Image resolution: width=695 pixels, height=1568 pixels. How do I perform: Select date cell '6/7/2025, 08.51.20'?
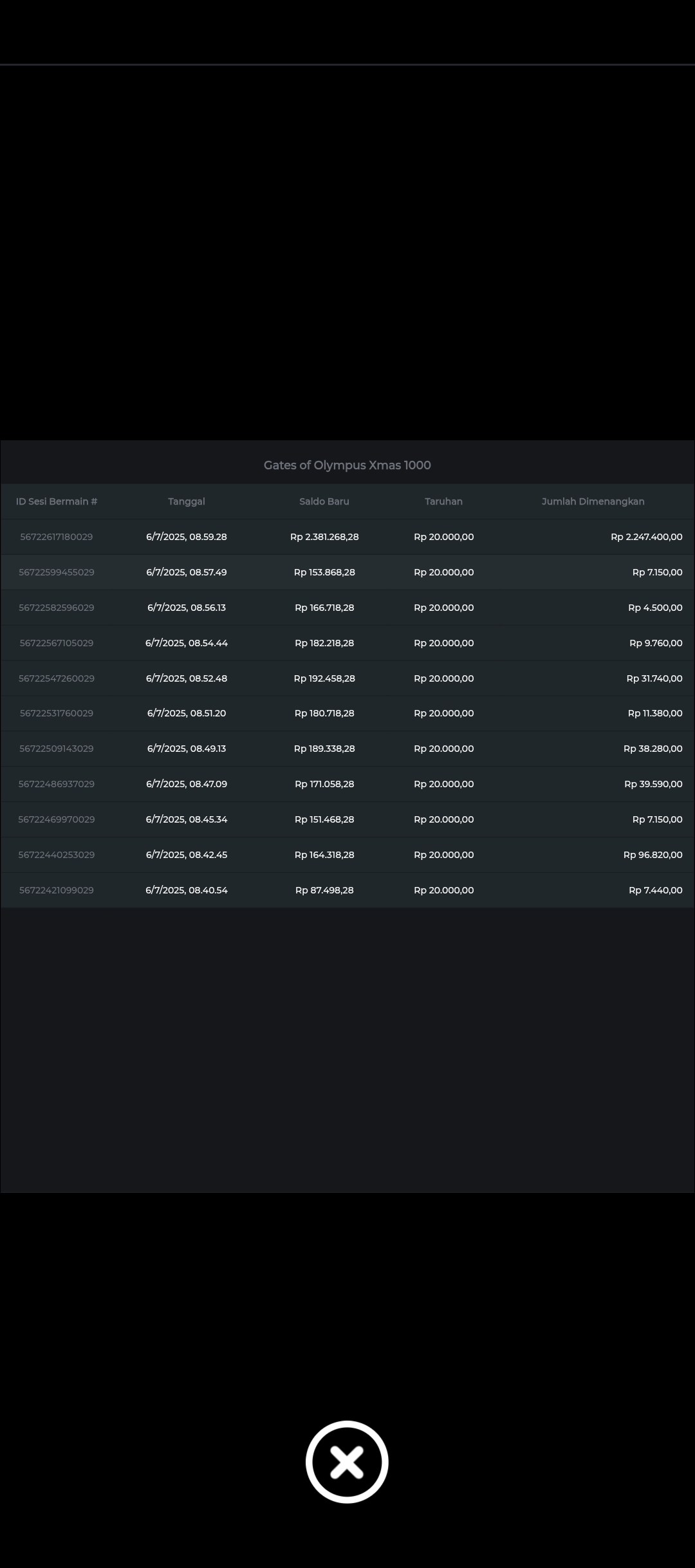187,713
